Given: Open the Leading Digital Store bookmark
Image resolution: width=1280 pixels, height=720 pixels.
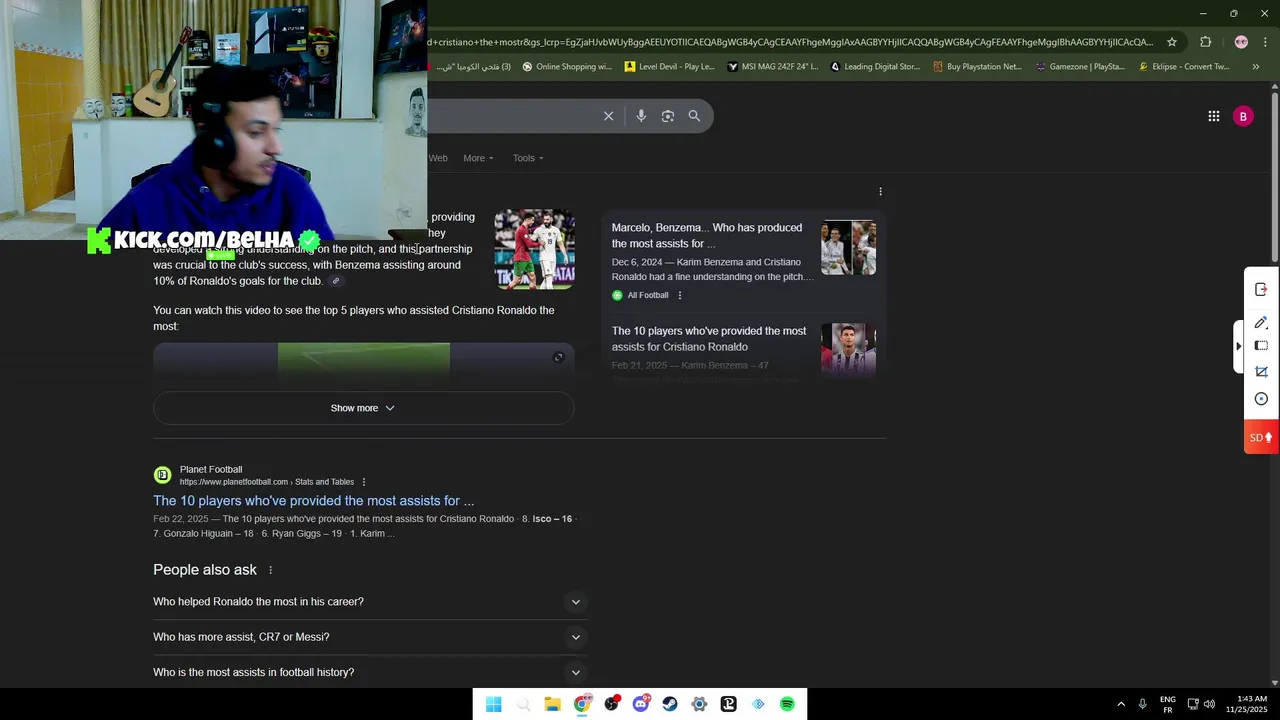Looking at the screenshot, I should click(x=875, y=67).
